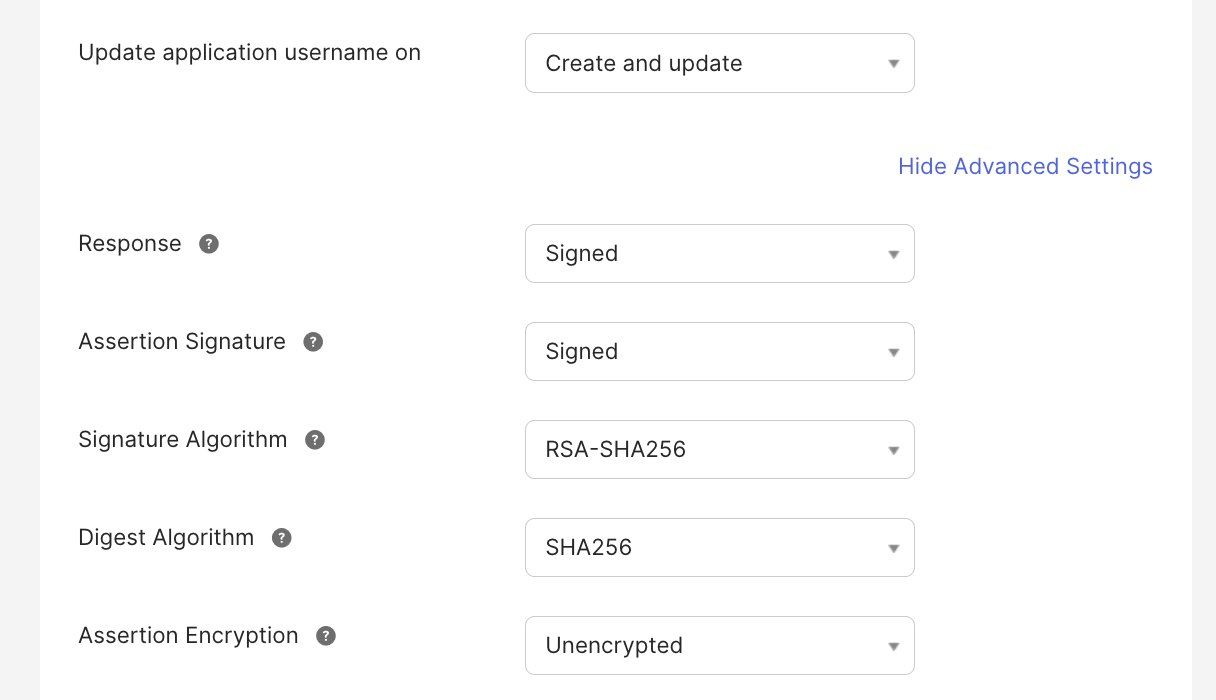Click the Signed value in Response
The width and height of the screenshot is (1216, 700).
(x=581, y=253)
